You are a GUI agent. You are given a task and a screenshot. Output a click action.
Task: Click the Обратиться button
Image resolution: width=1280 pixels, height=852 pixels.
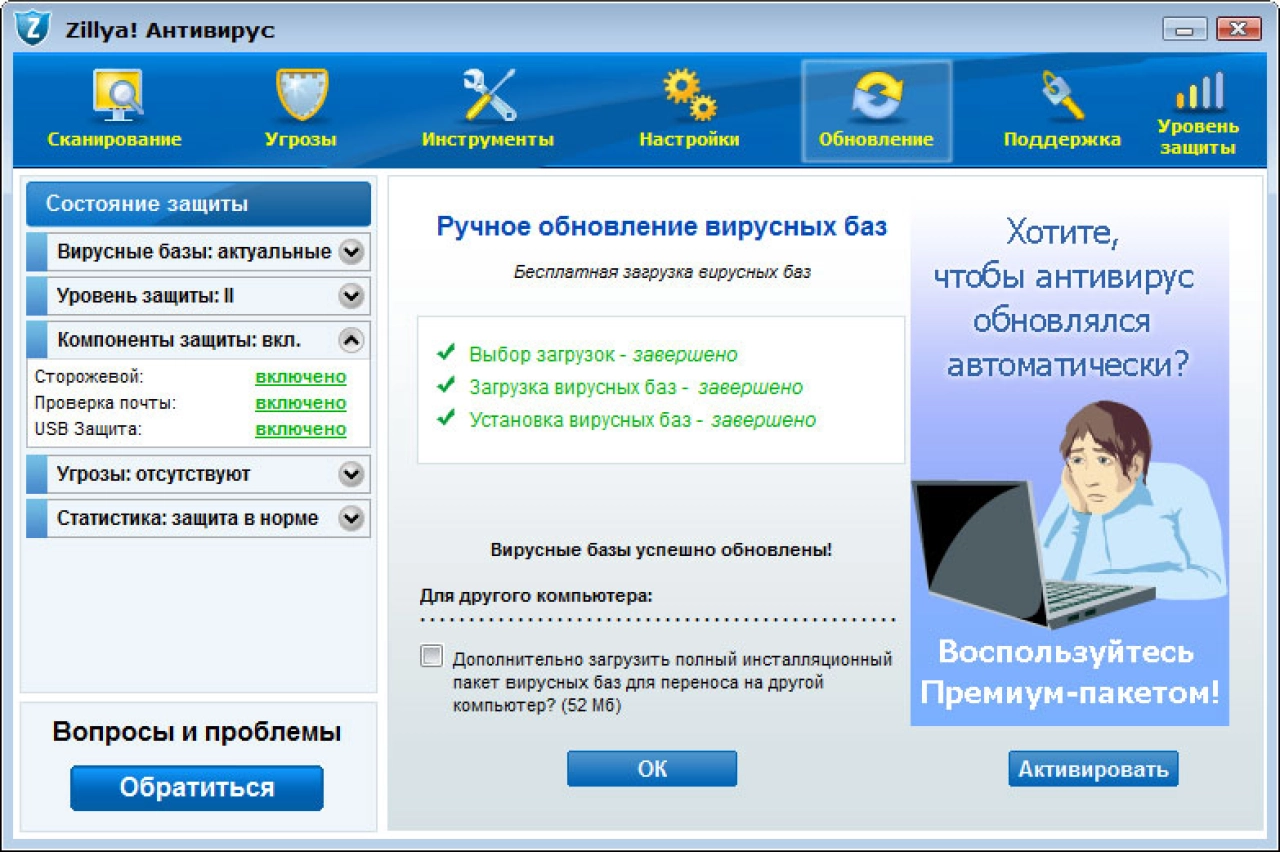pyautogui.click(x=197, y=788)
